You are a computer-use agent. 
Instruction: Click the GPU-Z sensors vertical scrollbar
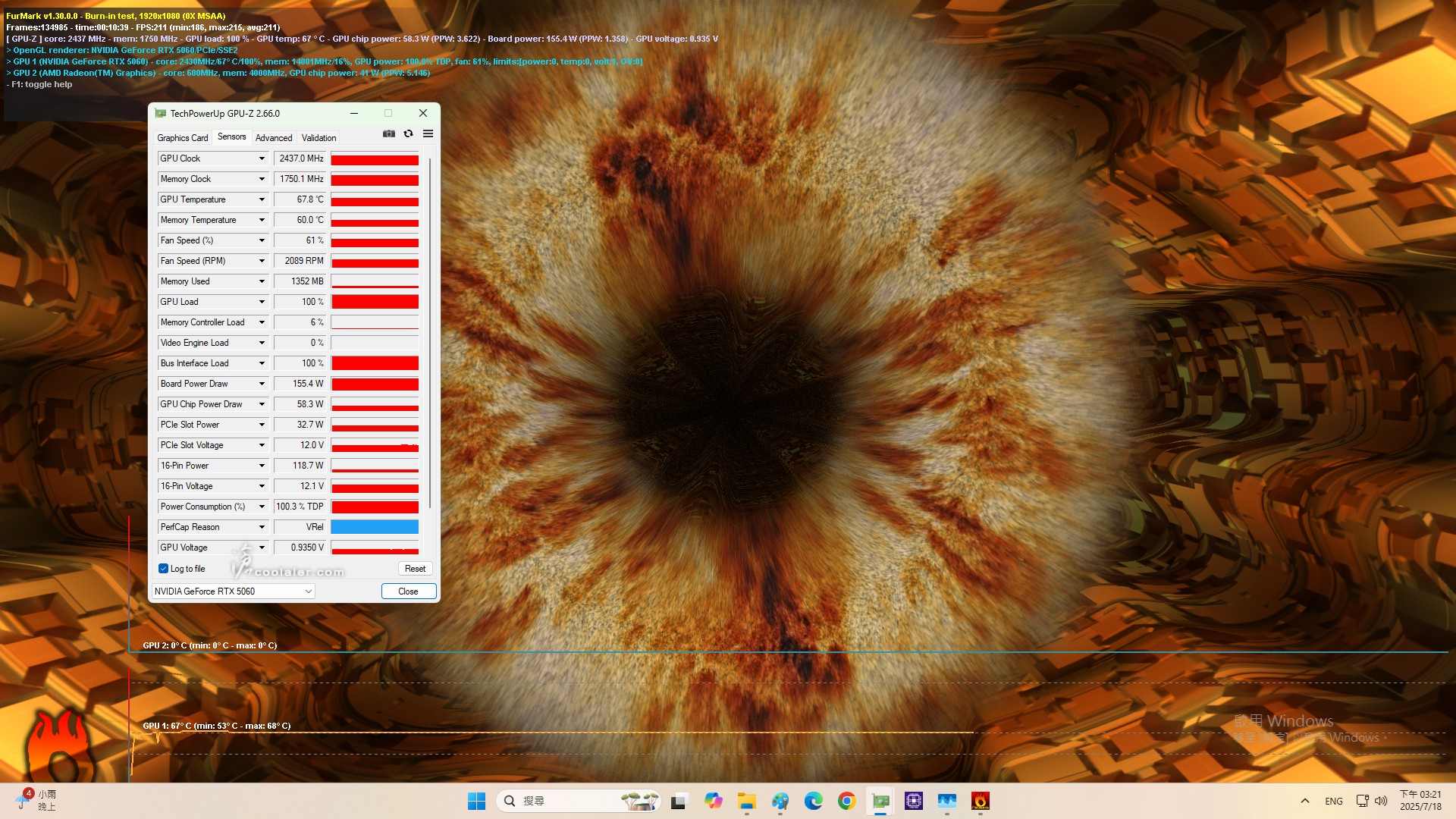[429, 332]
